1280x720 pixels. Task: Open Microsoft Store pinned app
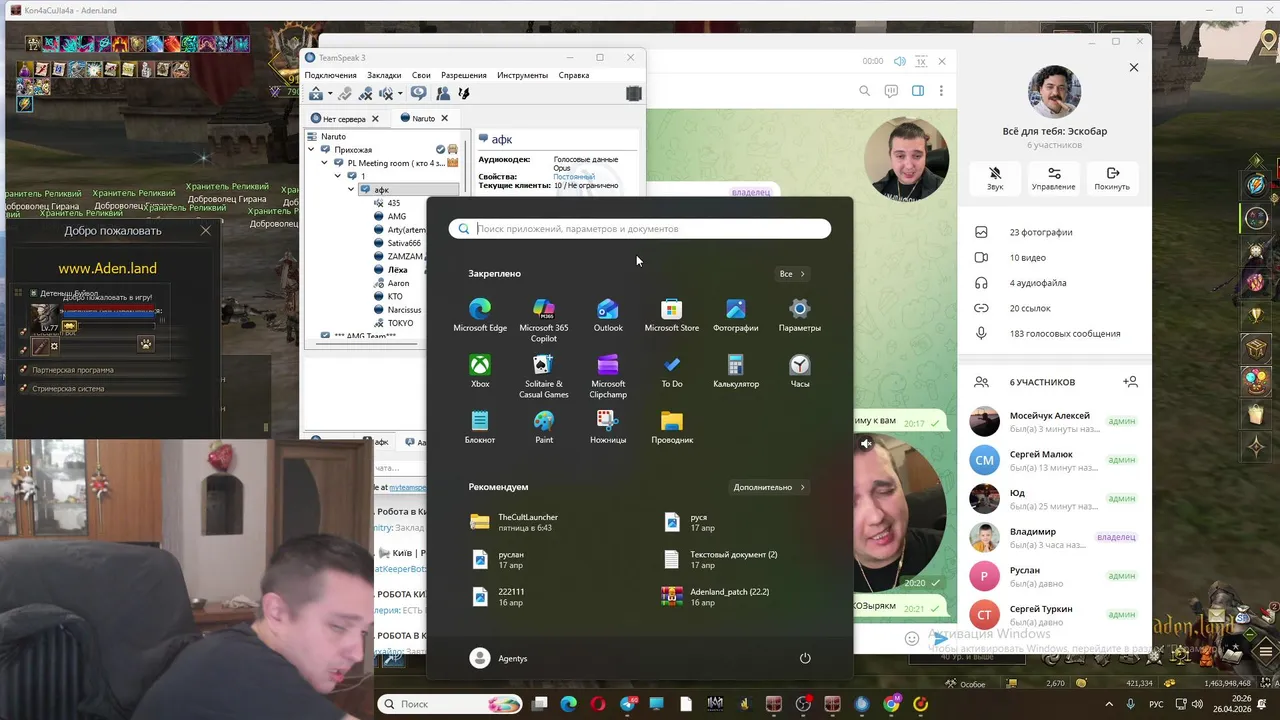tap(672, 314)
